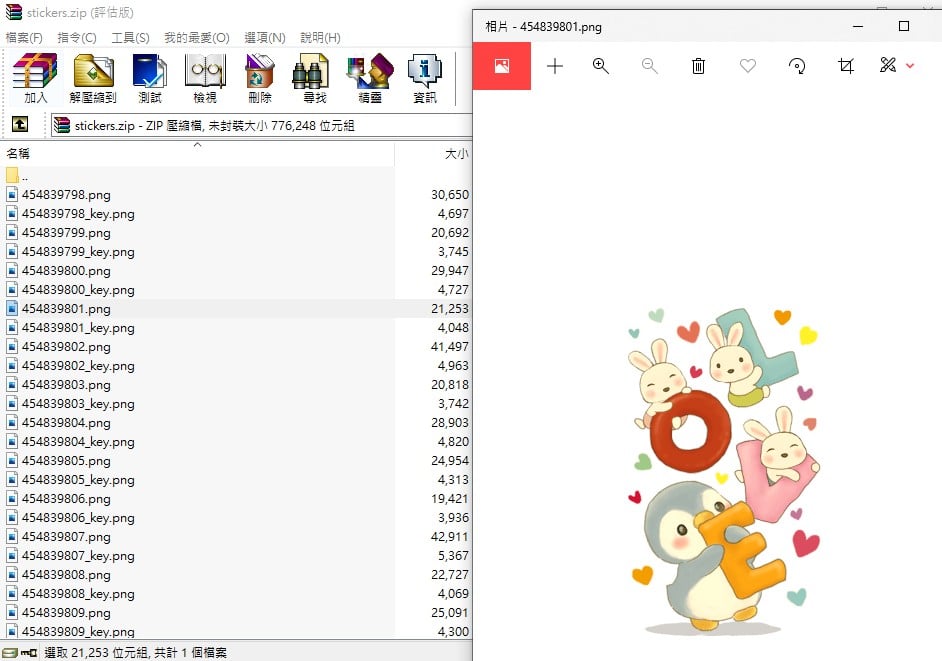Screen dimensions: 942x661
Task: Rotate the image in Photos
Action: click(x=797, y=65)
